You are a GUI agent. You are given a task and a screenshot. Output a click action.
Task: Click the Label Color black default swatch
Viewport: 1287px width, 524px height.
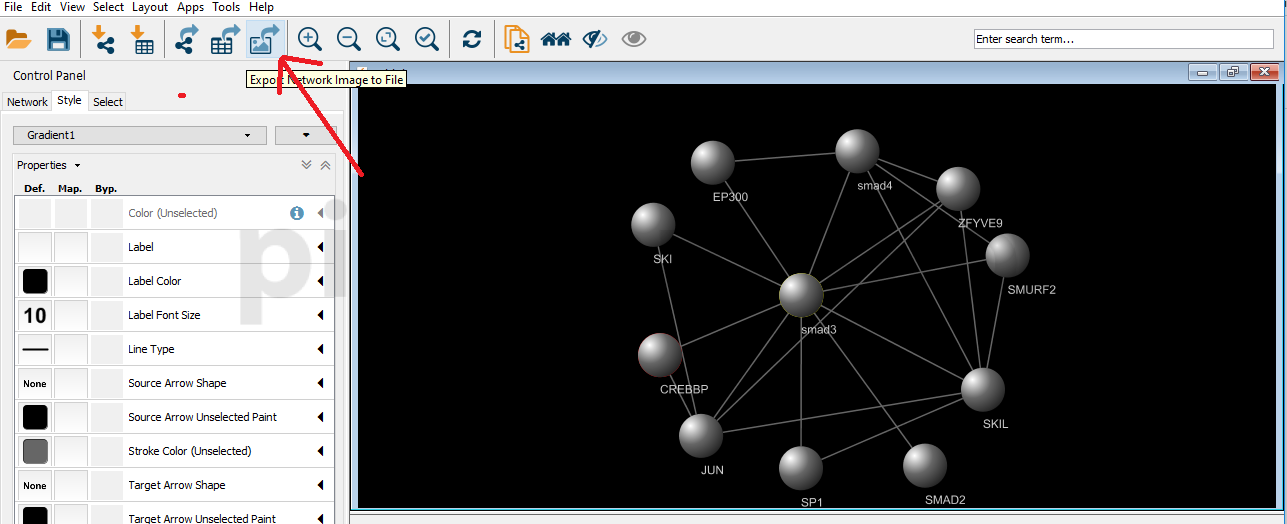[35, 281]
